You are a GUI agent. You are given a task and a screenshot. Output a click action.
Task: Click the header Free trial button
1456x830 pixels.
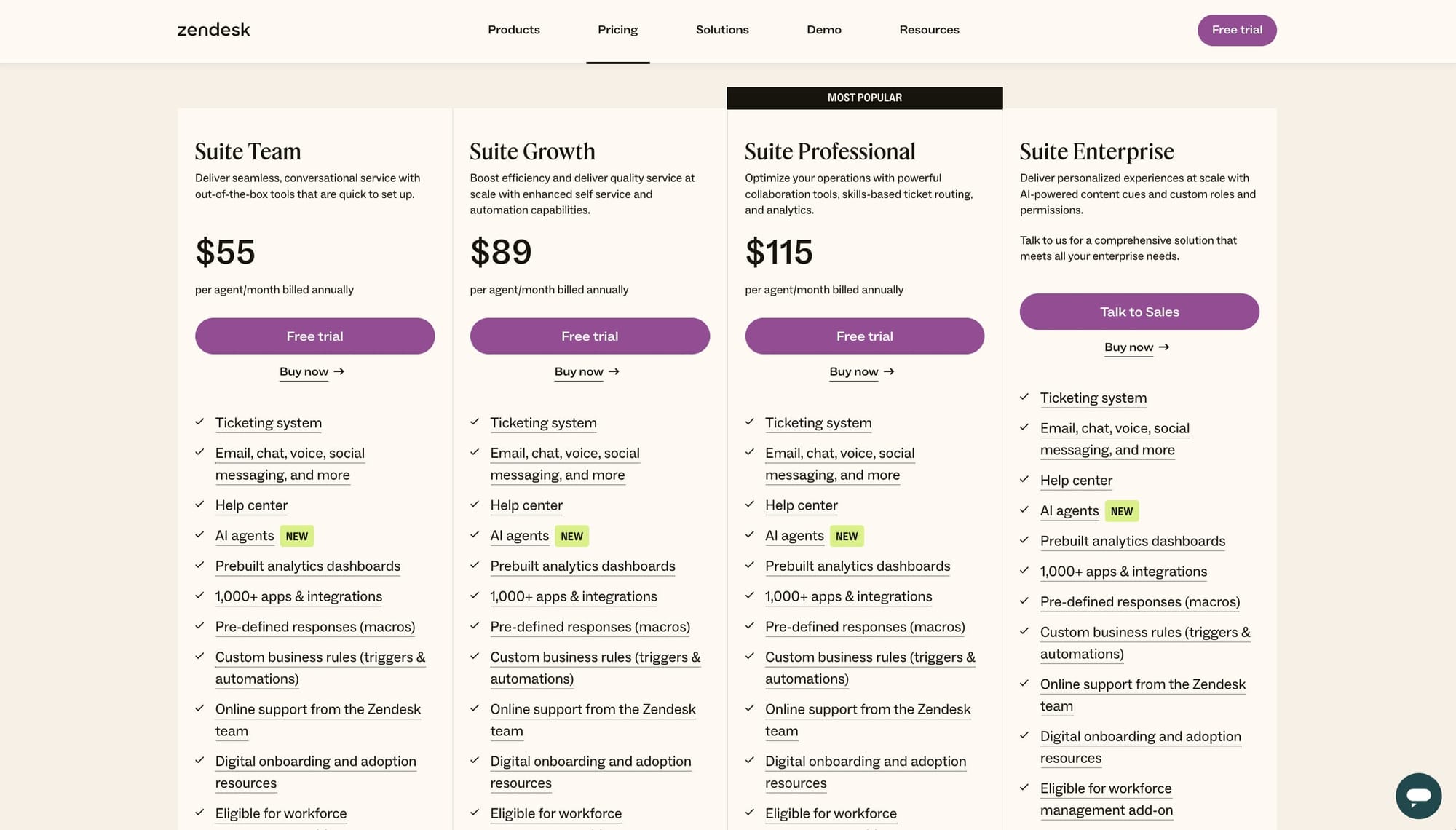pyautogui.click(x=1236, y=30)
